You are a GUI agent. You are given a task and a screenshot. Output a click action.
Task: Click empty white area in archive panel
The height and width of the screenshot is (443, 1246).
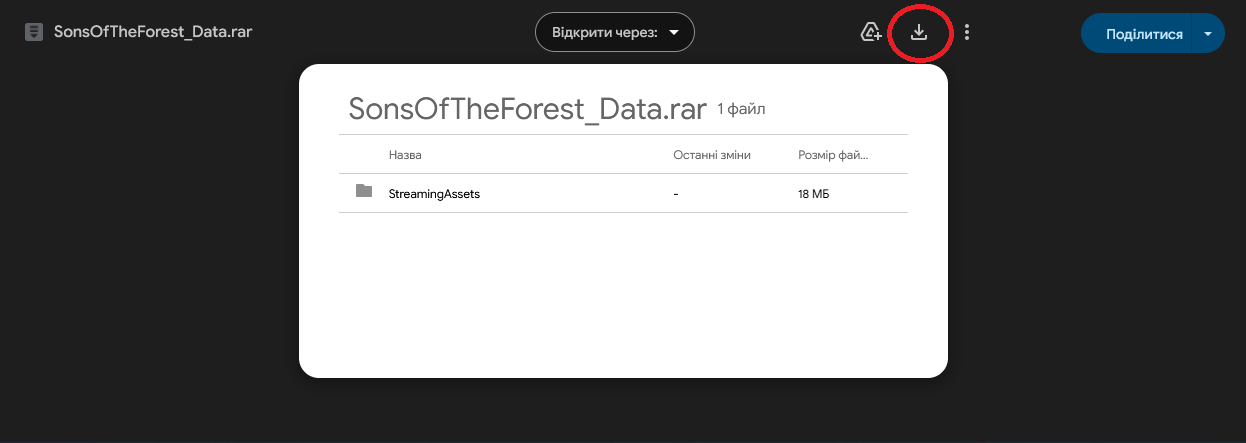pos(620,300)
